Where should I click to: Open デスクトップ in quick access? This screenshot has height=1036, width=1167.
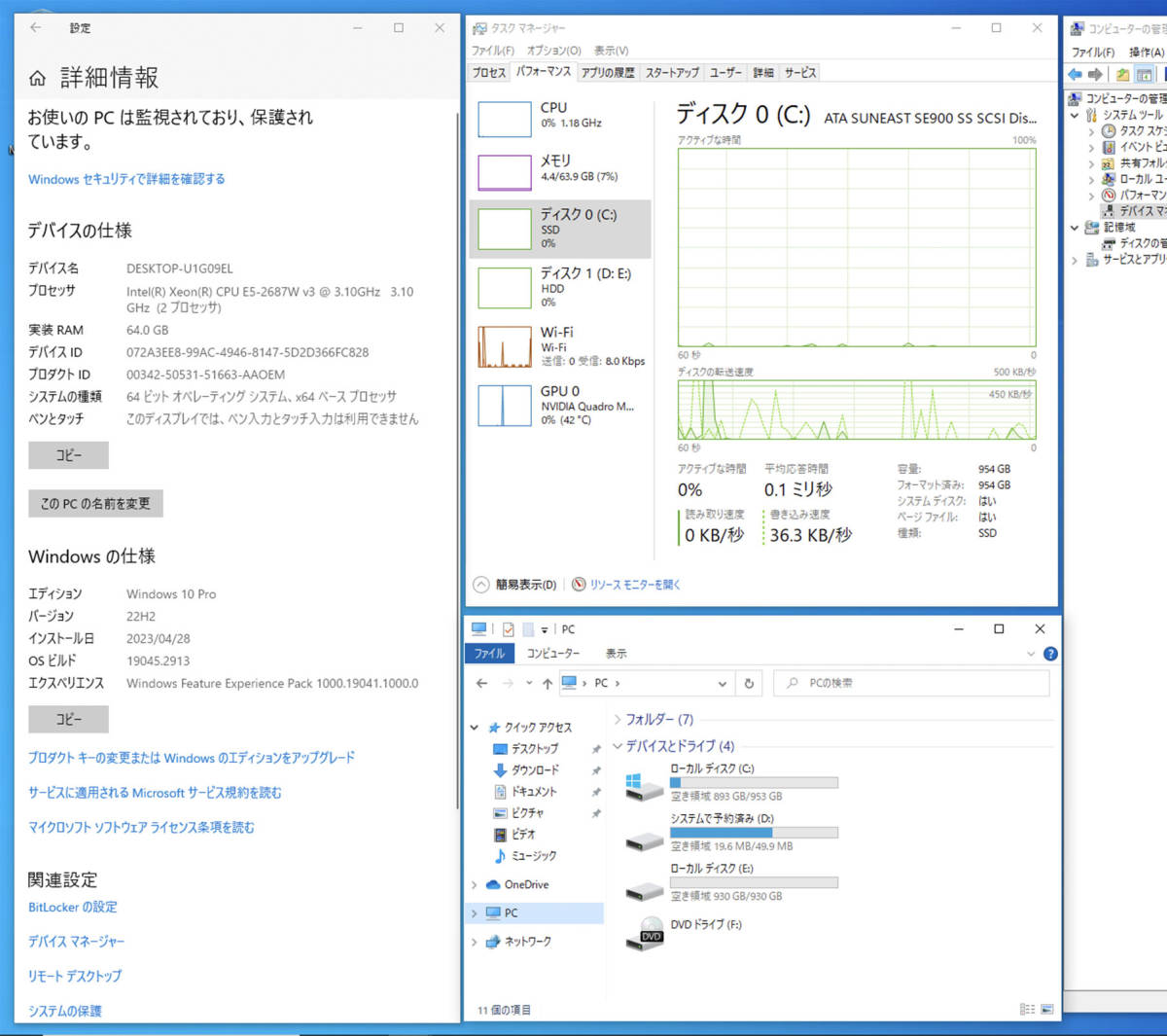coord(535,749)
